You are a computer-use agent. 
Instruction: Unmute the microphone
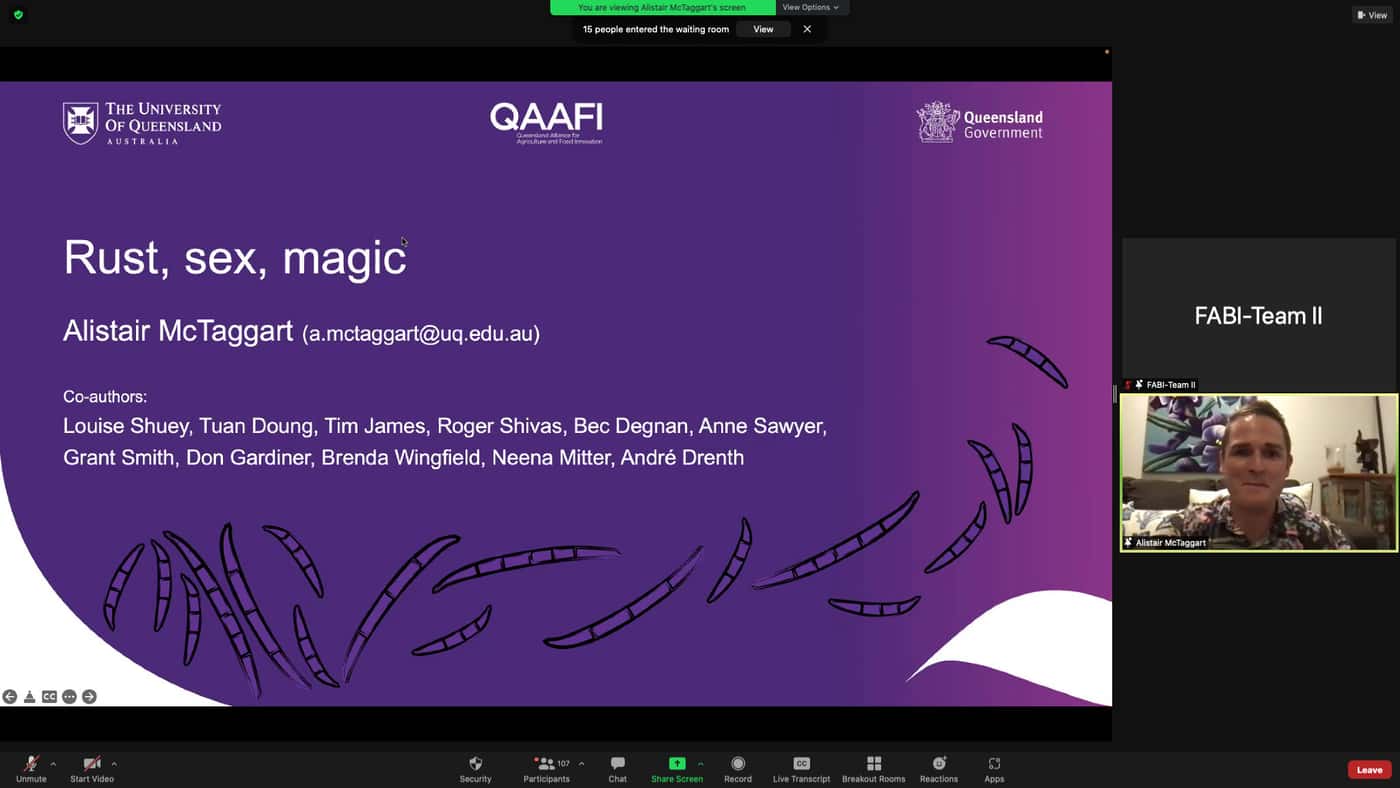pos(31,769)
